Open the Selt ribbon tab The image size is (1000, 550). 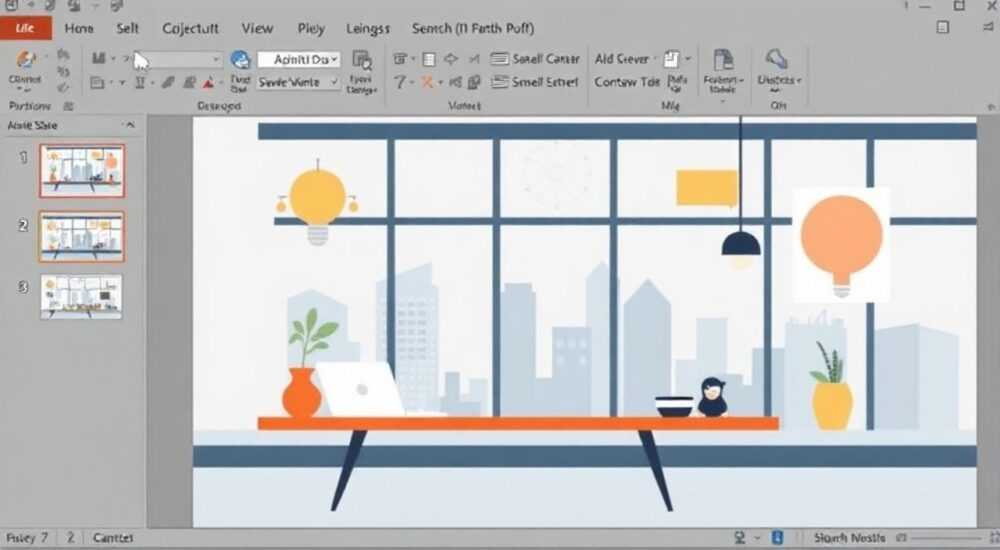128,29
